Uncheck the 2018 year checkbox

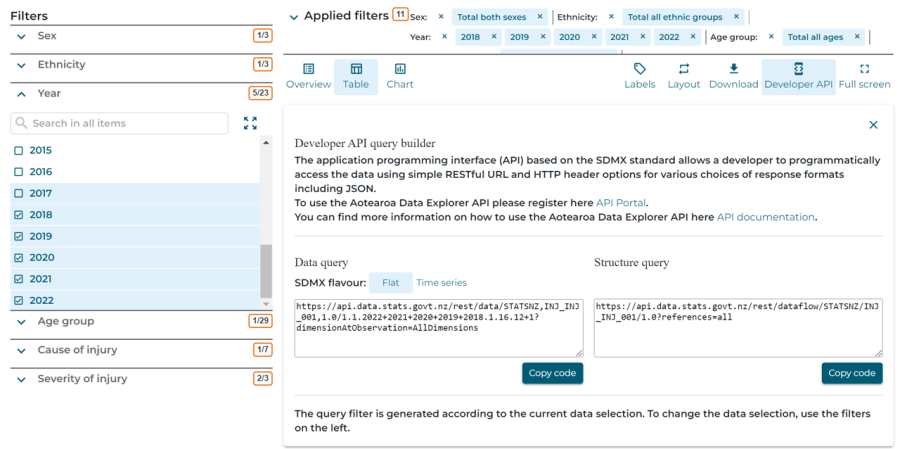(x=19, y=215)
